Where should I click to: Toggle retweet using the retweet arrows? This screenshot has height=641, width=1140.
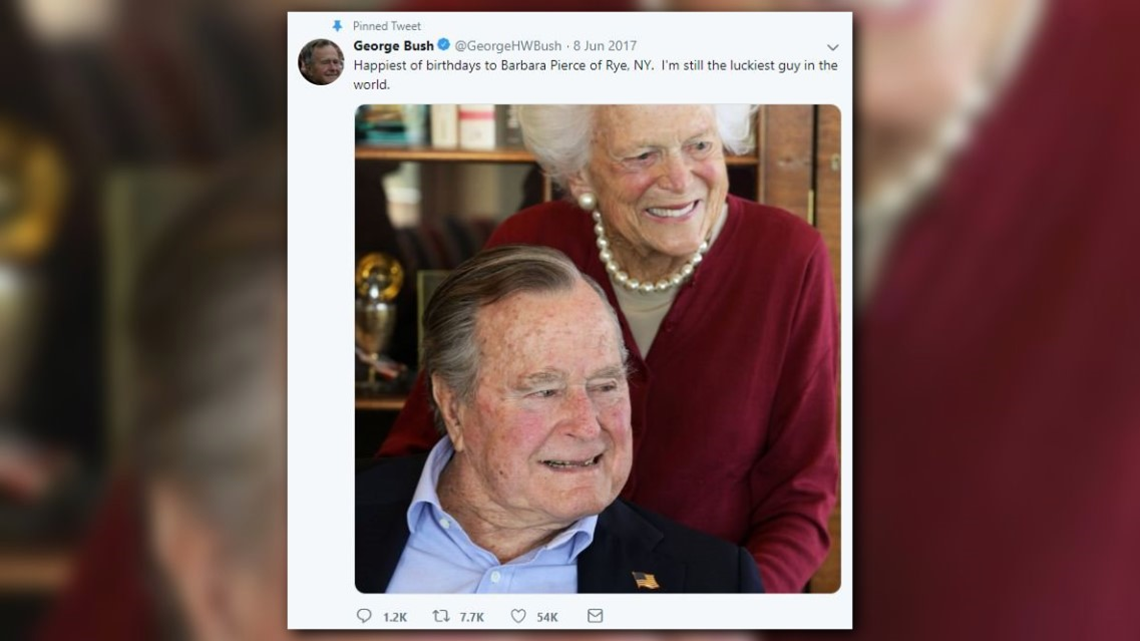[x=440, y=616]
